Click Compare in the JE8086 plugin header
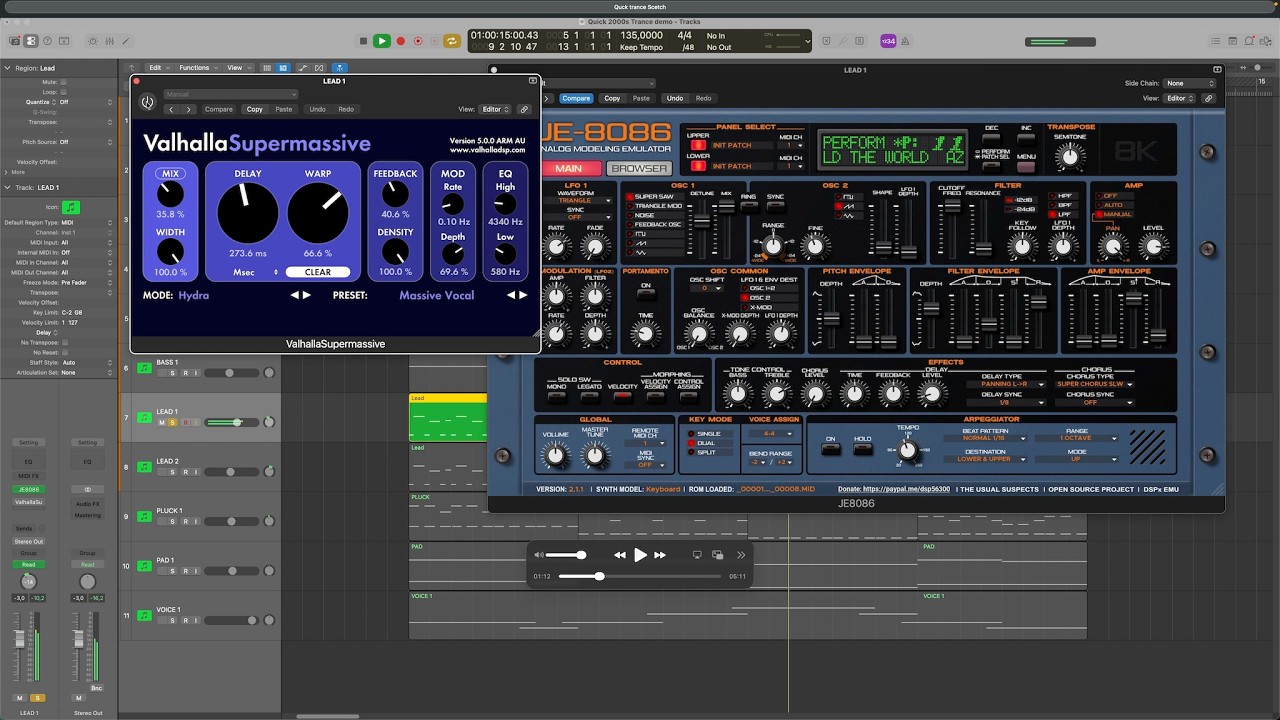The width and height of the screenshot is (1280, 720). (x=576, y=98)
